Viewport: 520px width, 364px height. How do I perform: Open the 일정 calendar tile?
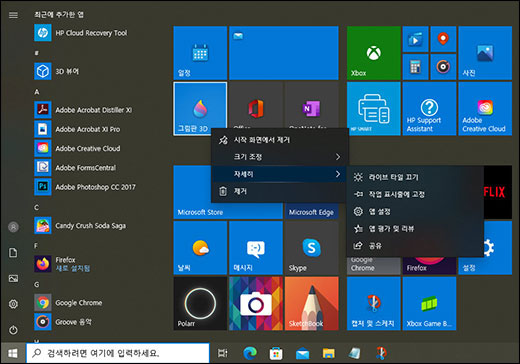point(200,53)
